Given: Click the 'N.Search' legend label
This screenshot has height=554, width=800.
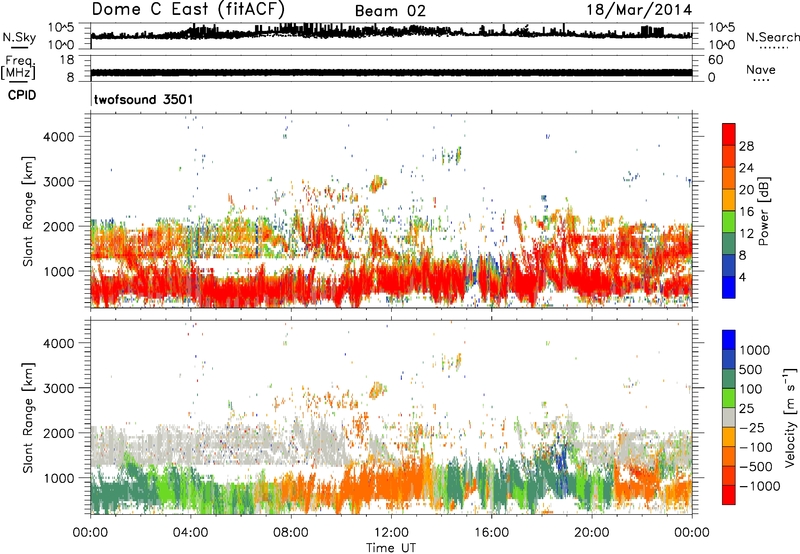Looking at the screenshot, I should (x=772, y=37).
